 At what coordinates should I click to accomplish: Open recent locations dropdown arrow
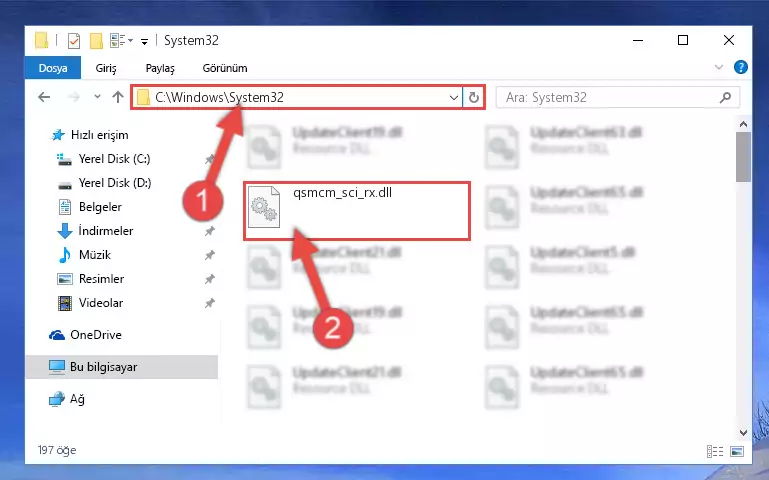click(97, 97)
